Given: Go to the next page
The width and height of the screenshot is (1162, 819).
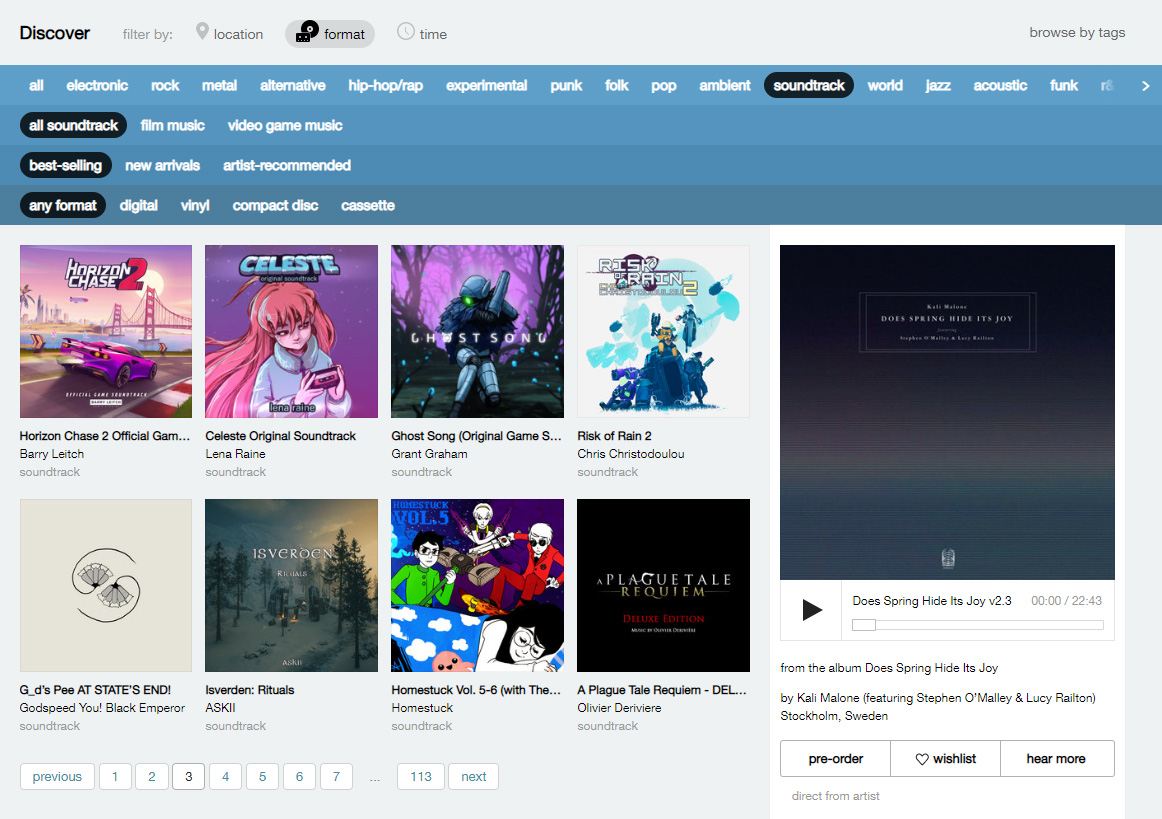Looking at the screenshot, I should coord(474,777).
